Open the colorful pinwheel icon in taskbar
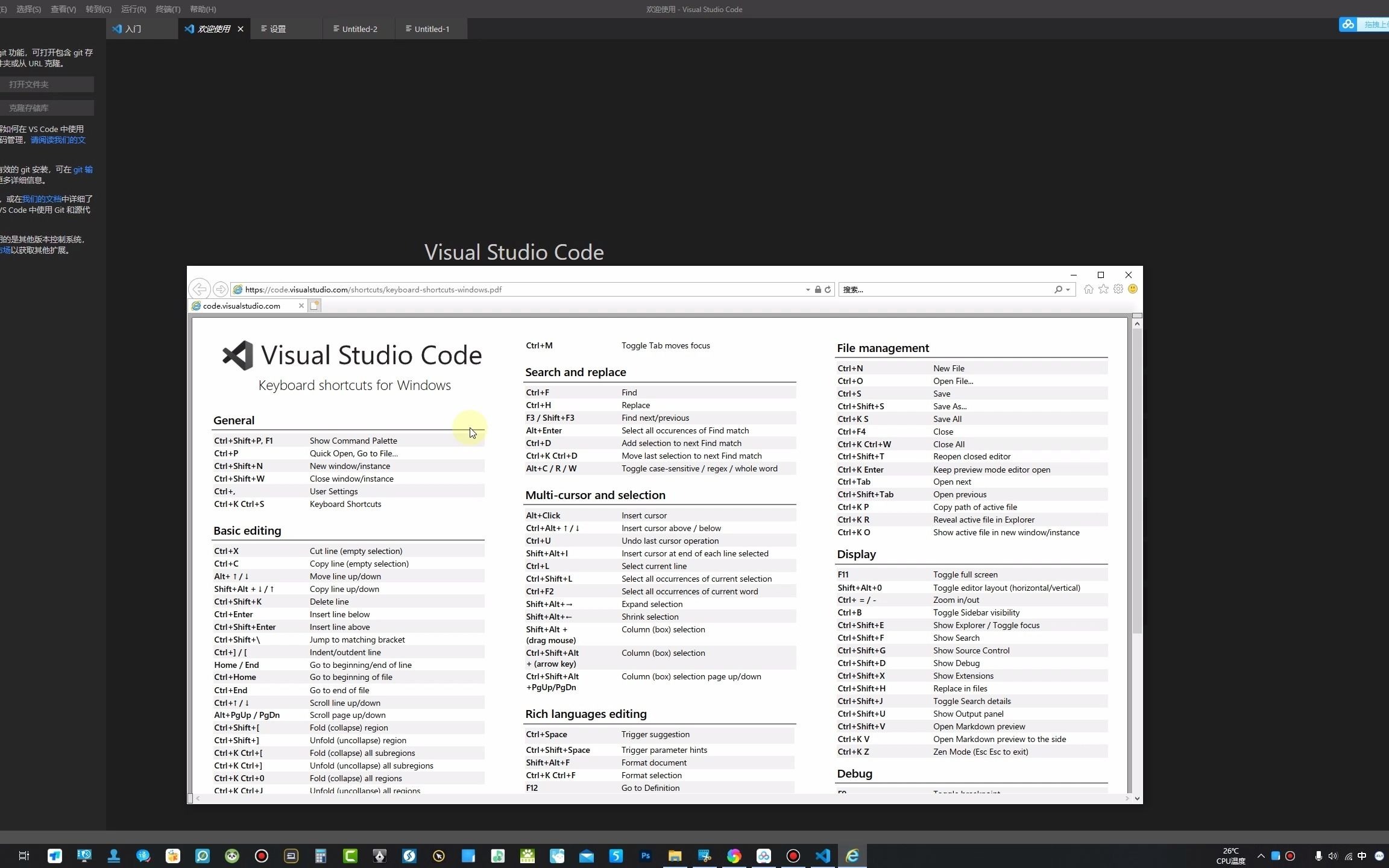This screenshot has height=868, width=1389. (734, 856)
